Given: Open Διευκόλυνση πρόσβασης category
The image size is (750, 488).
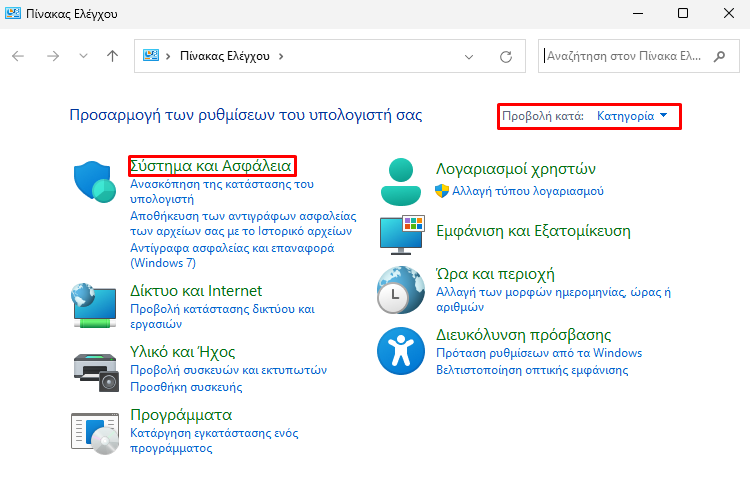Looking at the screenshot, I should coord(524,334).
